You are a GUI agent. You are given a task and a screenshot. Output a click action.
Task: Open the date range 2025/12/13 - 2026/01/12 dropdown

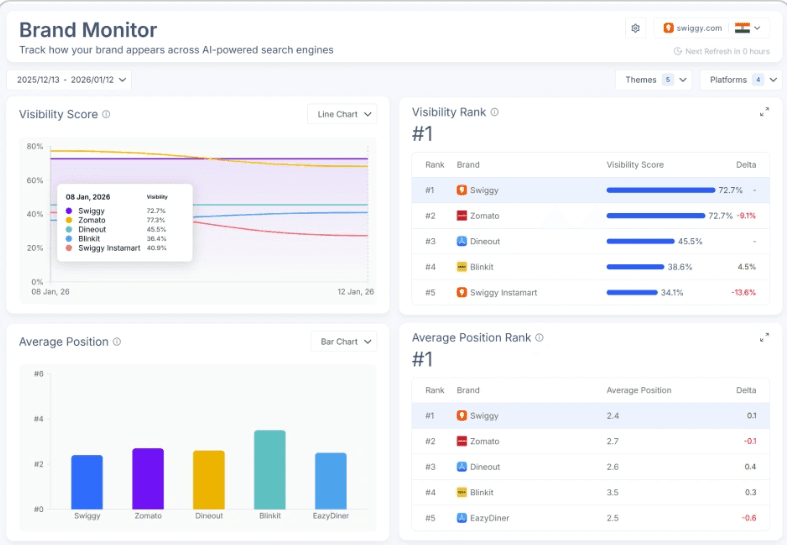[69, 80]
